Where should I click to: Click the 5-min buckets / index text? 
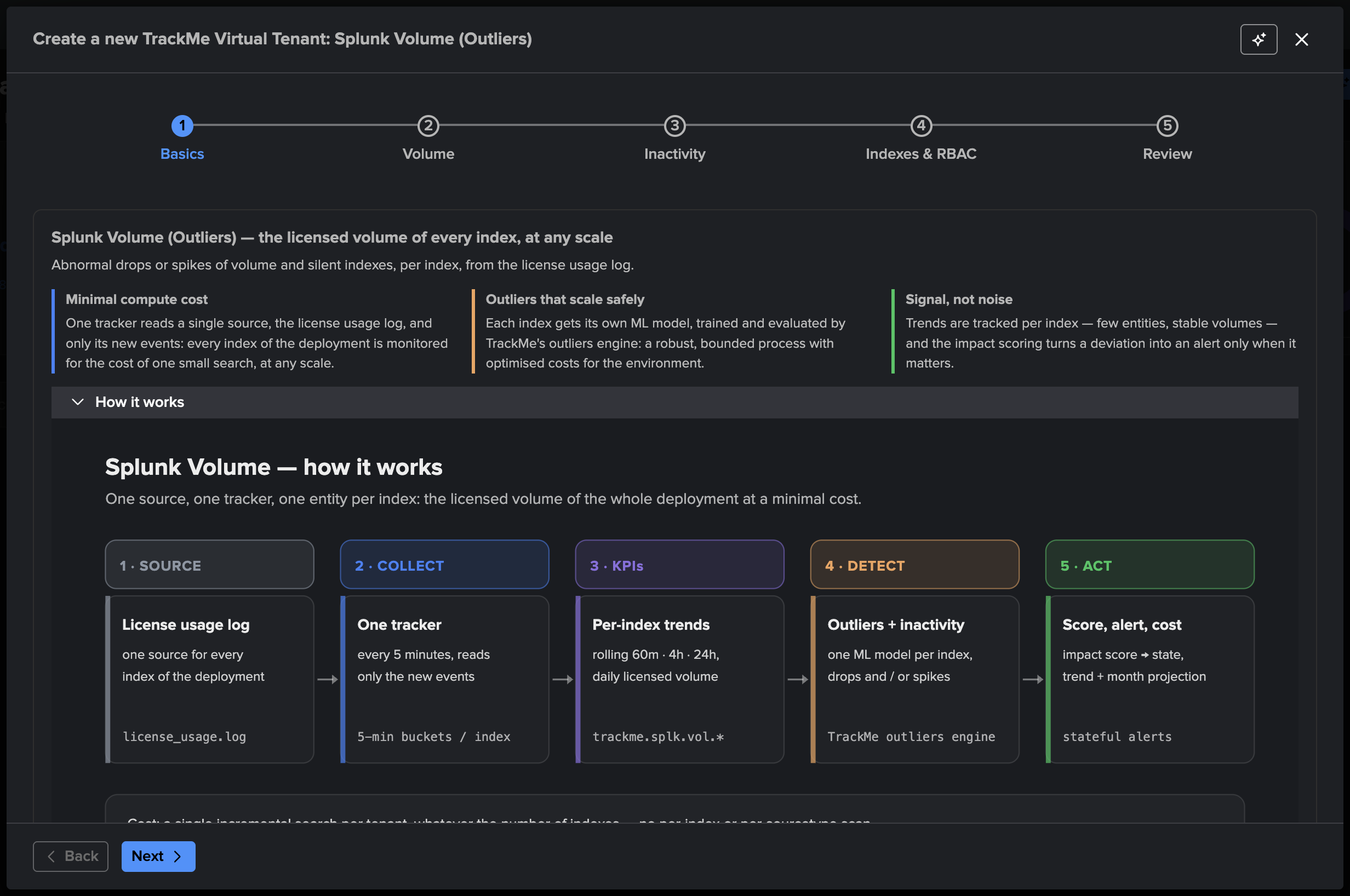coord(433,737)
